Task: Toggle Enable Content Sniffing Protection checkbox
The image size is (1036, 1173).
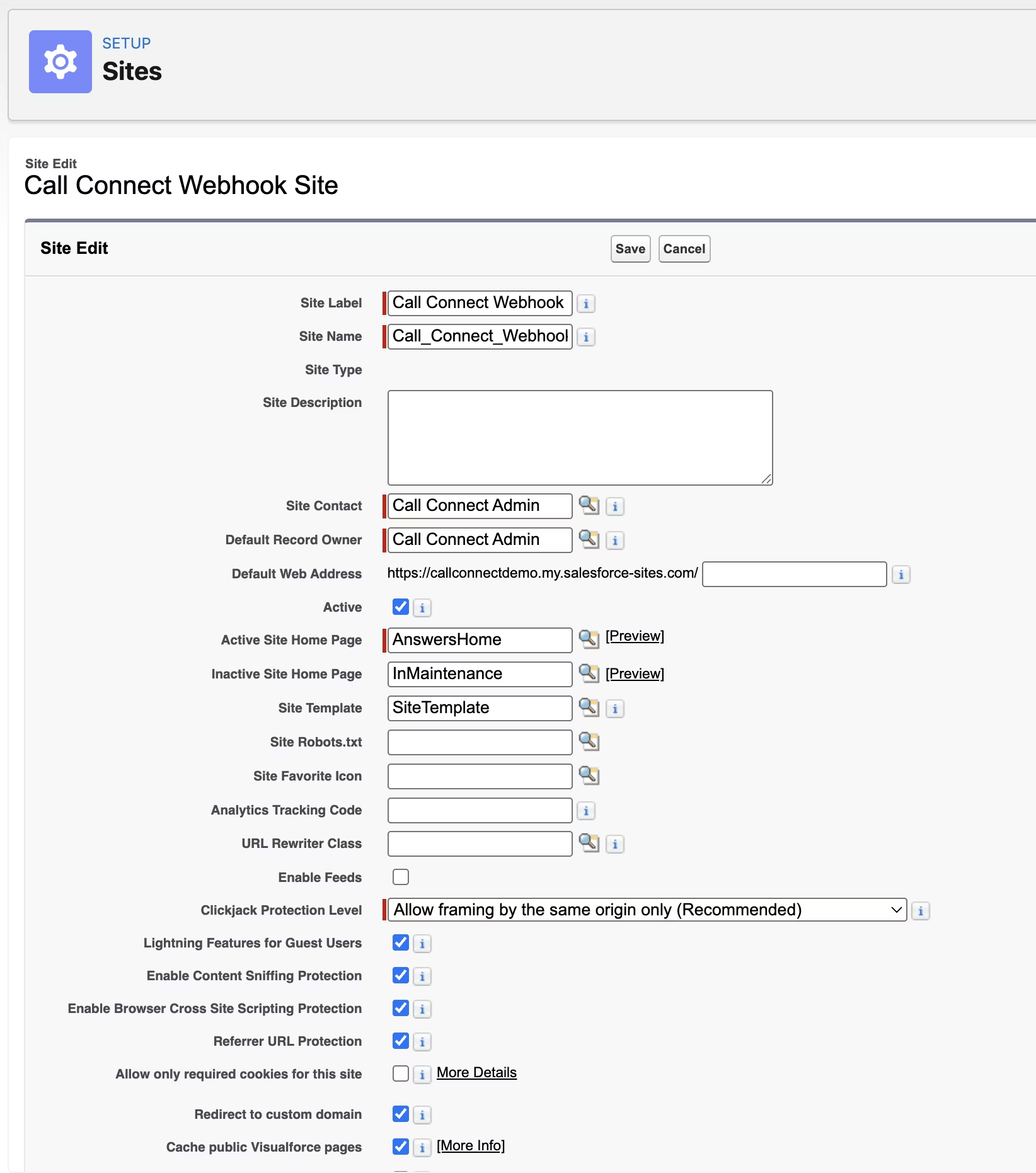Action: click(401, 975)
